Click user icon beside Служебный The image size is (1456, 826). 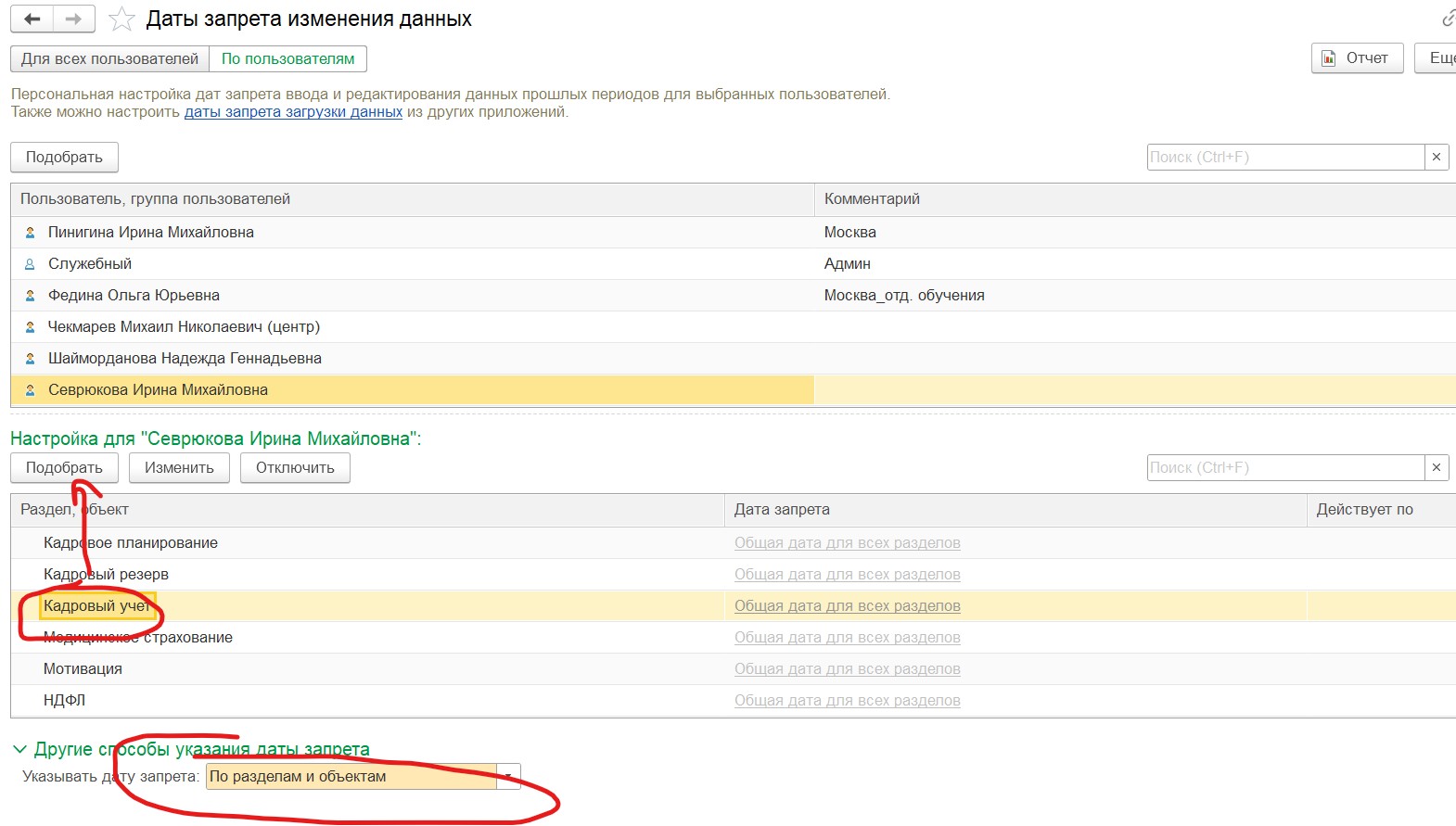[30, 264]
